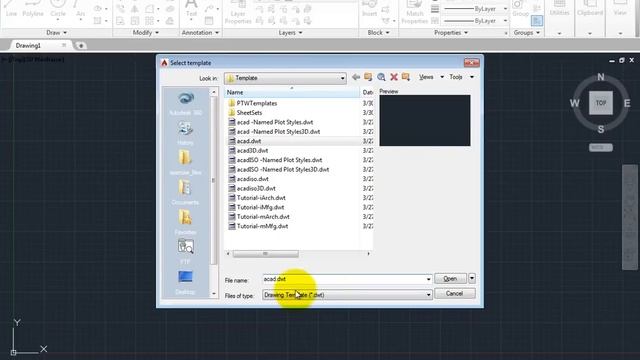Sort files by the Name column header
The height and width of the screenshot is (360, 640).
coord(292,93)
